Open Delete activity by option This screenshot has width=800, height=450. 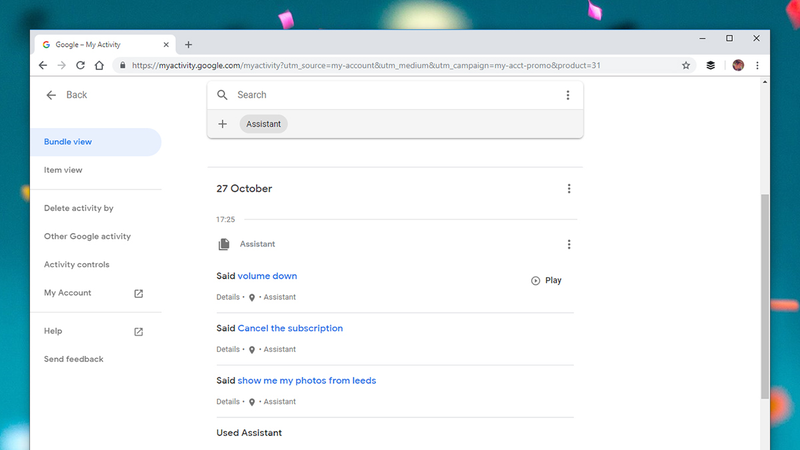pyautogui.click(x=79, y=208)
